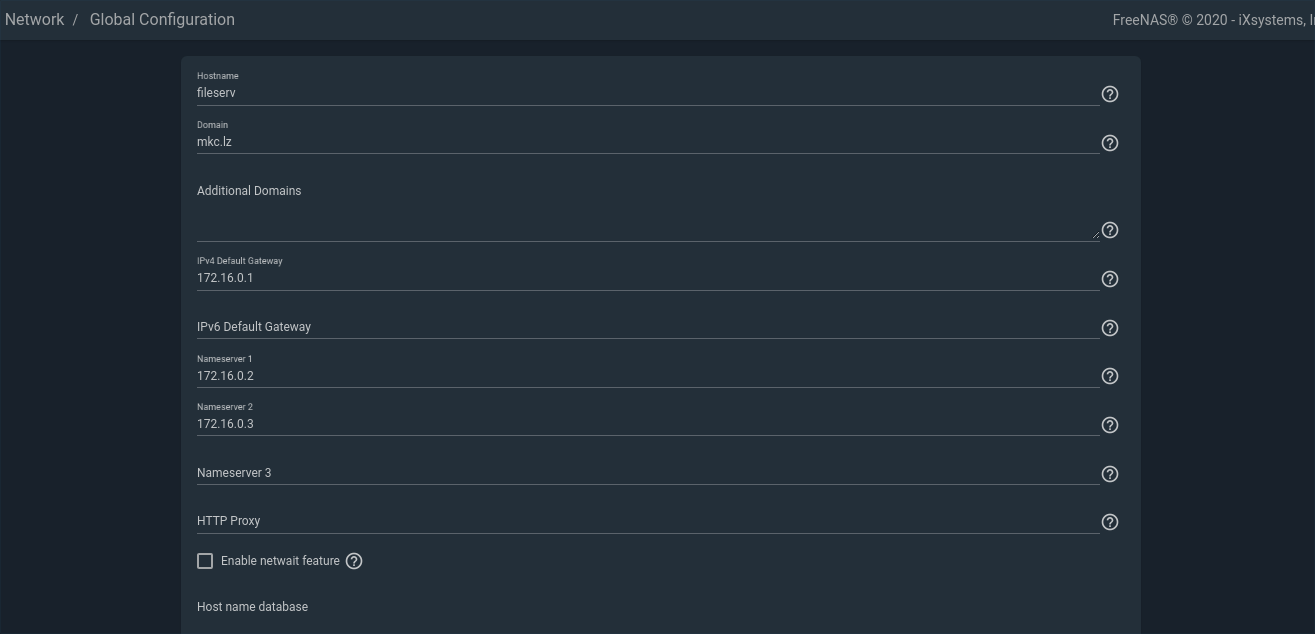Show help for IPv6 Default Gateway

1109,328
